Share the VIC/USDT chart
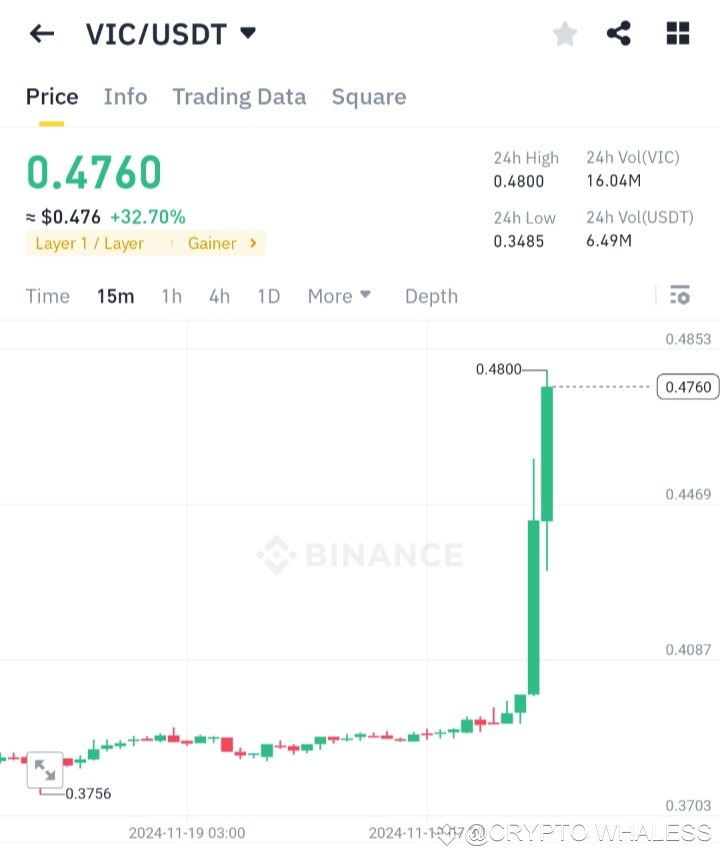 [619, 33]
